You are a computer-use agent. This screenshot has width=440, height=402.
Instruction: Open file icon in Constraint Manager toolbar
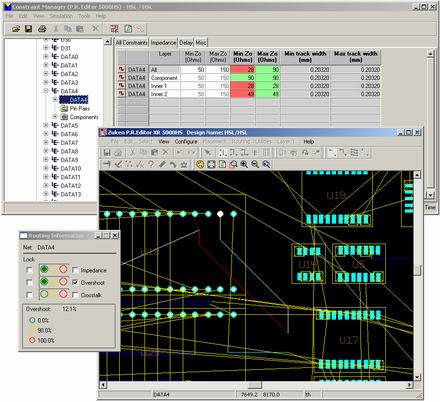16,29
